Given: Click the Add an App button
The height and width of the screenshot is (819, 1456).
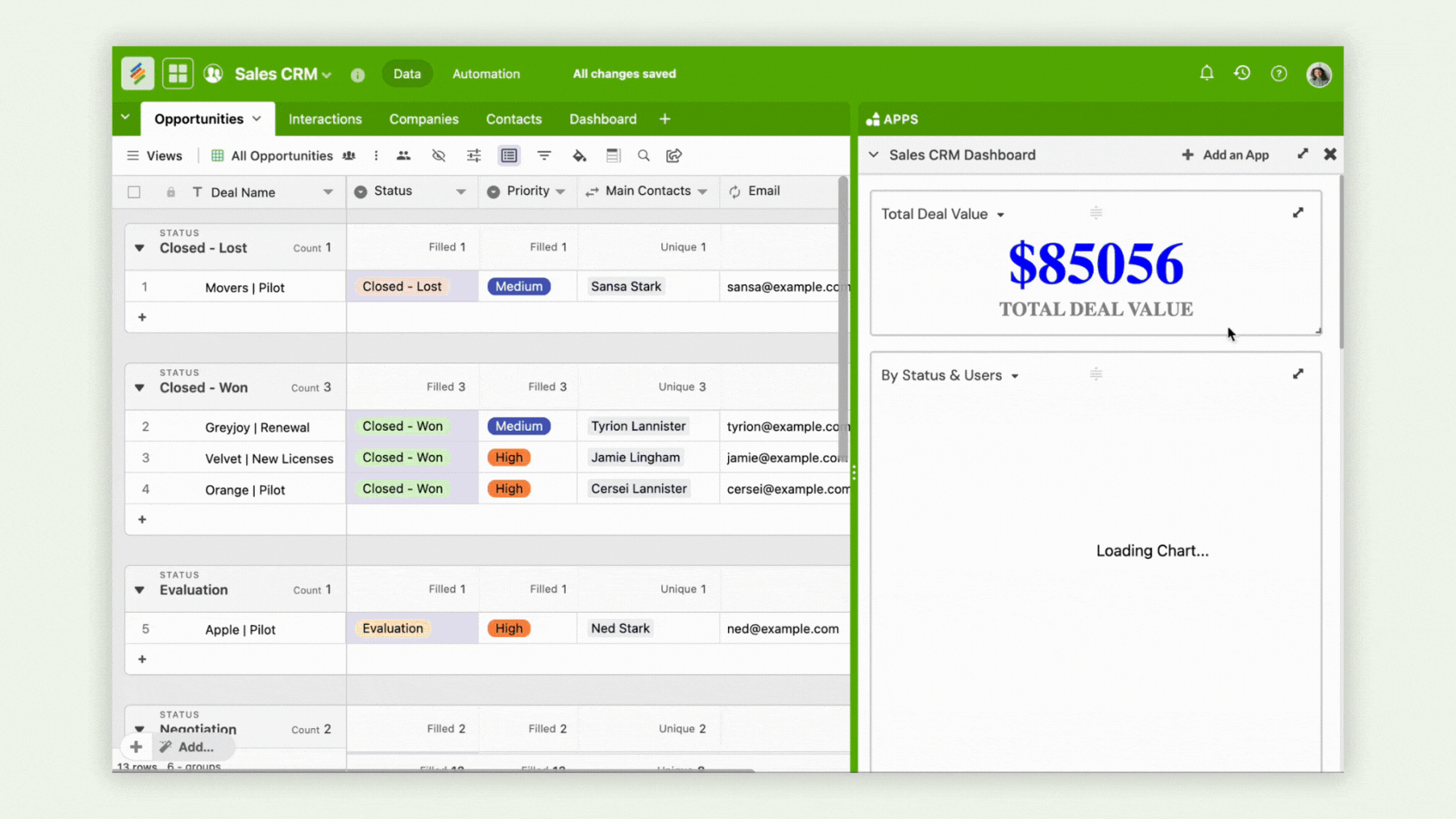Looking at the screenshot, I should [x=1225, y=155].
